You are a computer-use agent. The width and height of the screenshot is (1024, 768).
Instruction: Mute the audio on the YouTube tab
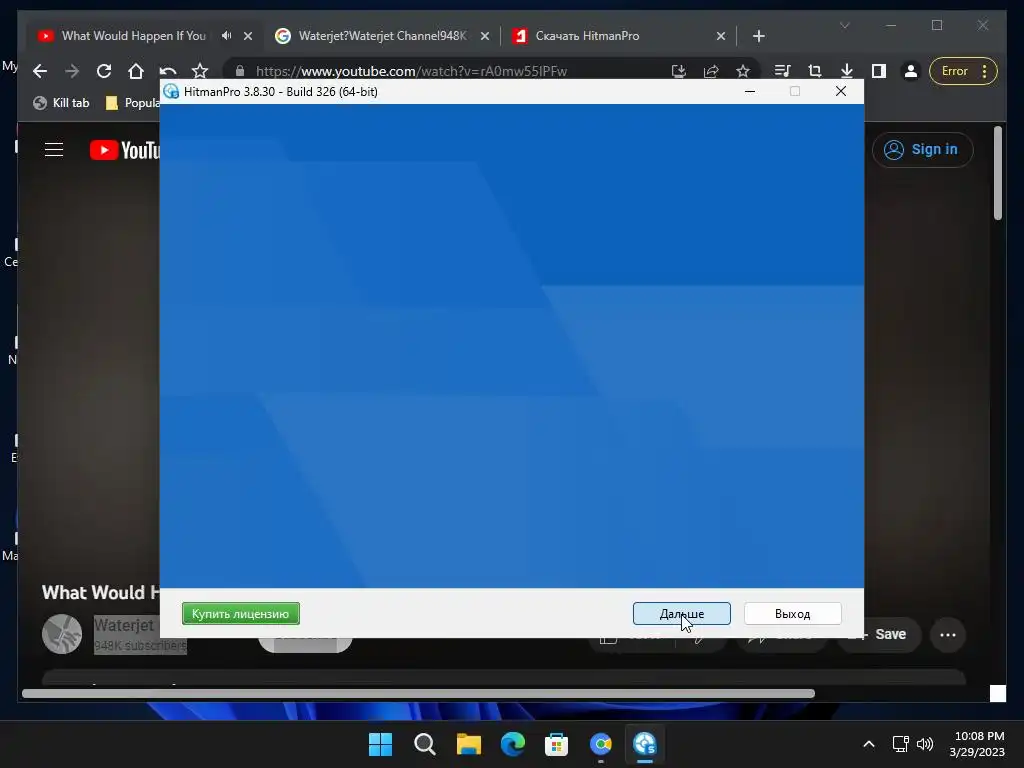pos(226,36)
